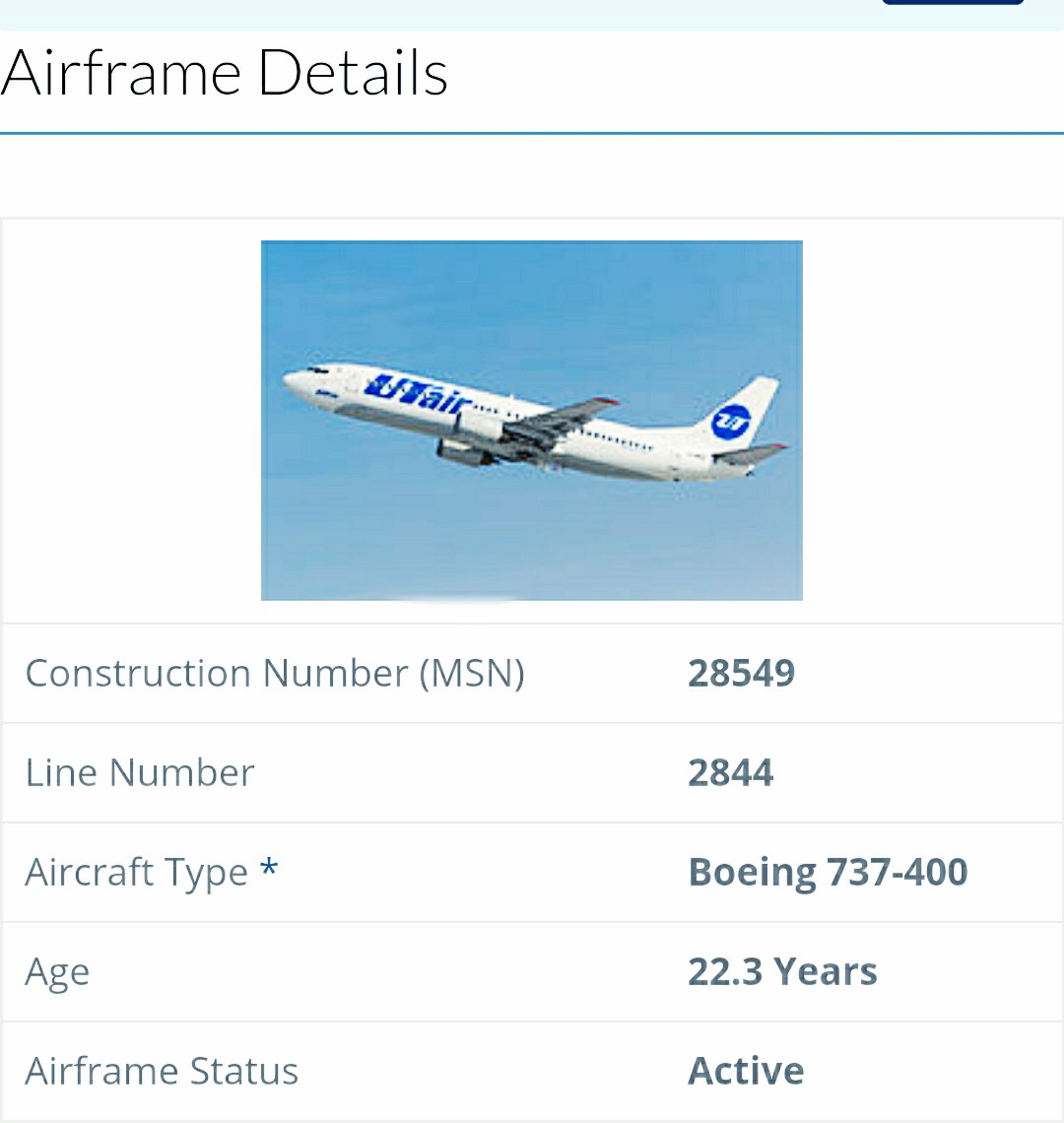The image size is (1064, 1123).
Task: Click the UTair lettering on the fuselage
Action: point(418,395)
